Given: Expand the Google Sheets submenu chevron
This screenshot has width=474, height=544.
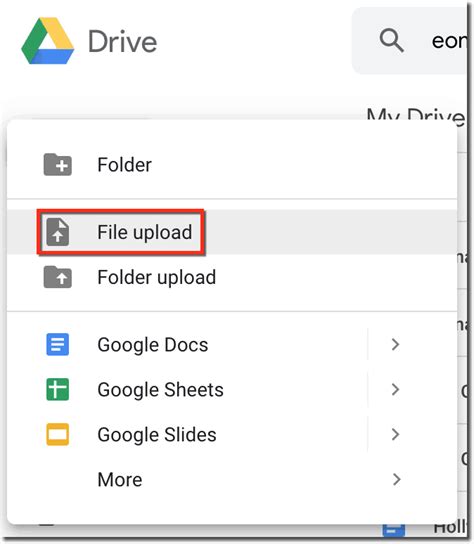Looking at the screenshot, I should [396, 389].
